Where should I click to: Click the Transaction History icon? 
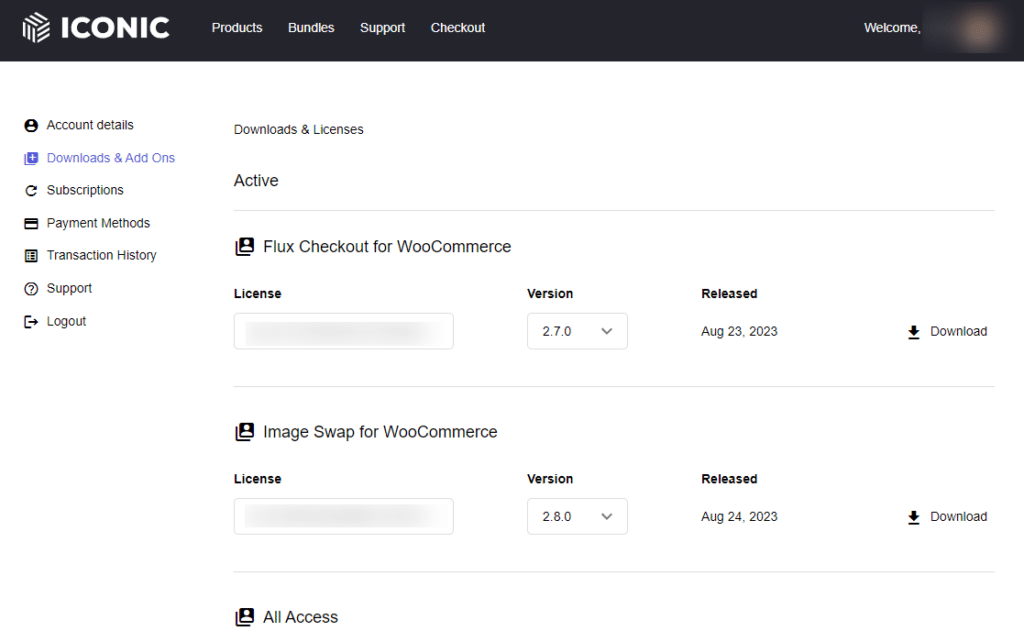click(30, 255)
